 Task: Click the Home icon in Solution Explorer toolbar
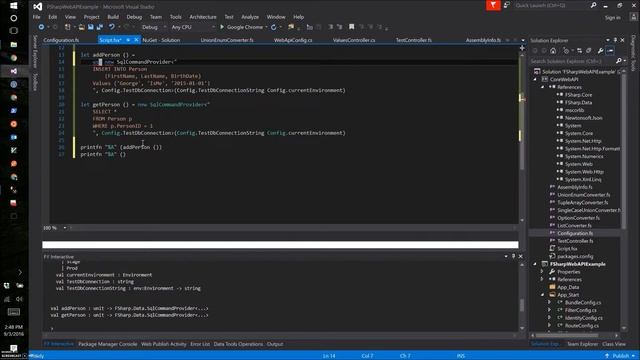click(x=553, y=51)
